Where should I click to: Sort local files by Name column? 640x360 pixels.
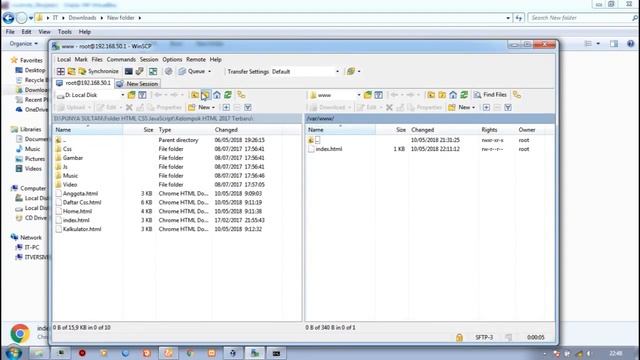point(88,130)
